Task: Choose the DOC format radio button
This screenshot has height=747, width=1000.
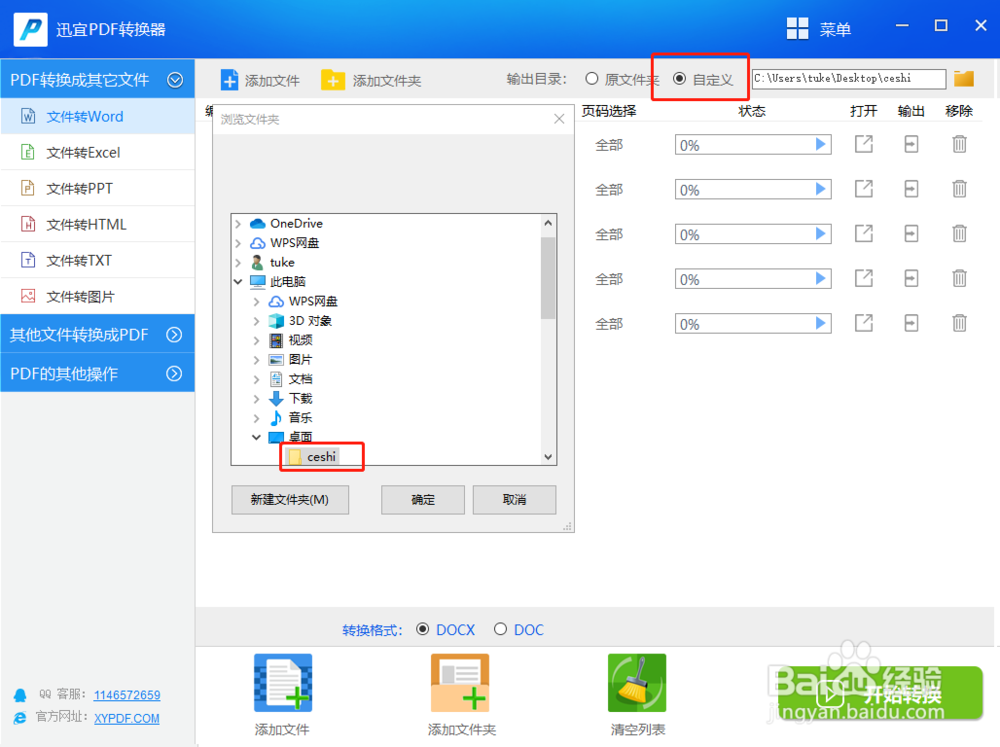Action: coord(500,629)
